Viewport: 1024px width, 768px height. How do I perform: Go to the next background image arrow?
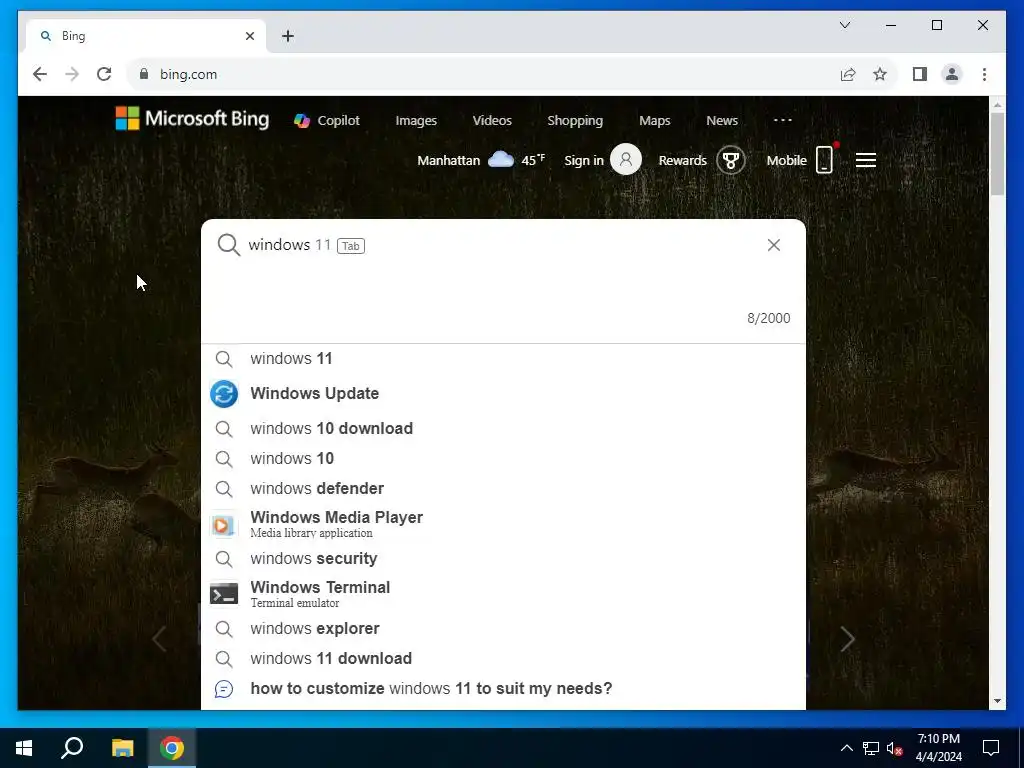click(x=847, y=639)
